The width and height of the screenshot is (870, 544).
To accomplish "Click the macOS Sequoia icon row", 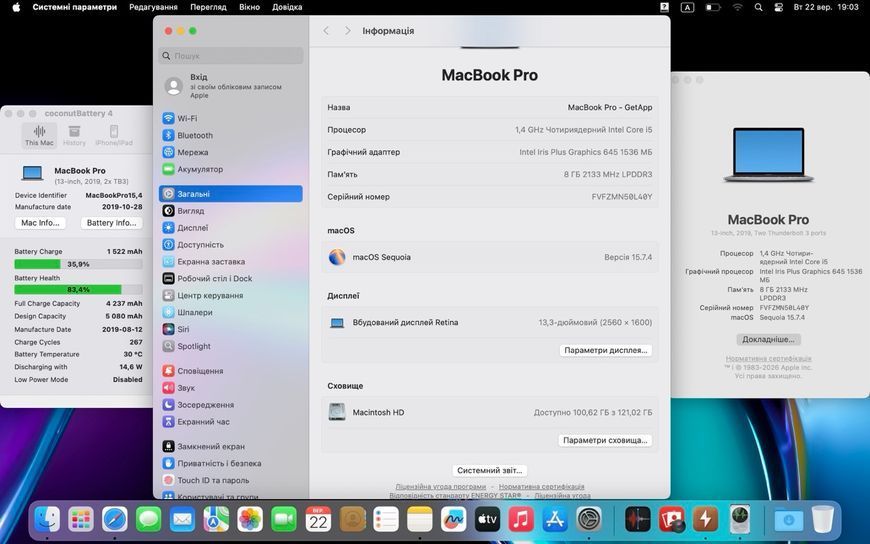I will point(490,257).
